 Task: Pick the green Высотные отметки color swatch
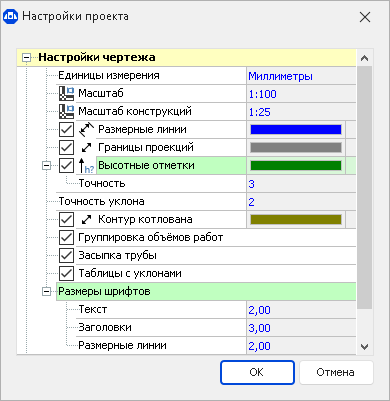(296, 166)
